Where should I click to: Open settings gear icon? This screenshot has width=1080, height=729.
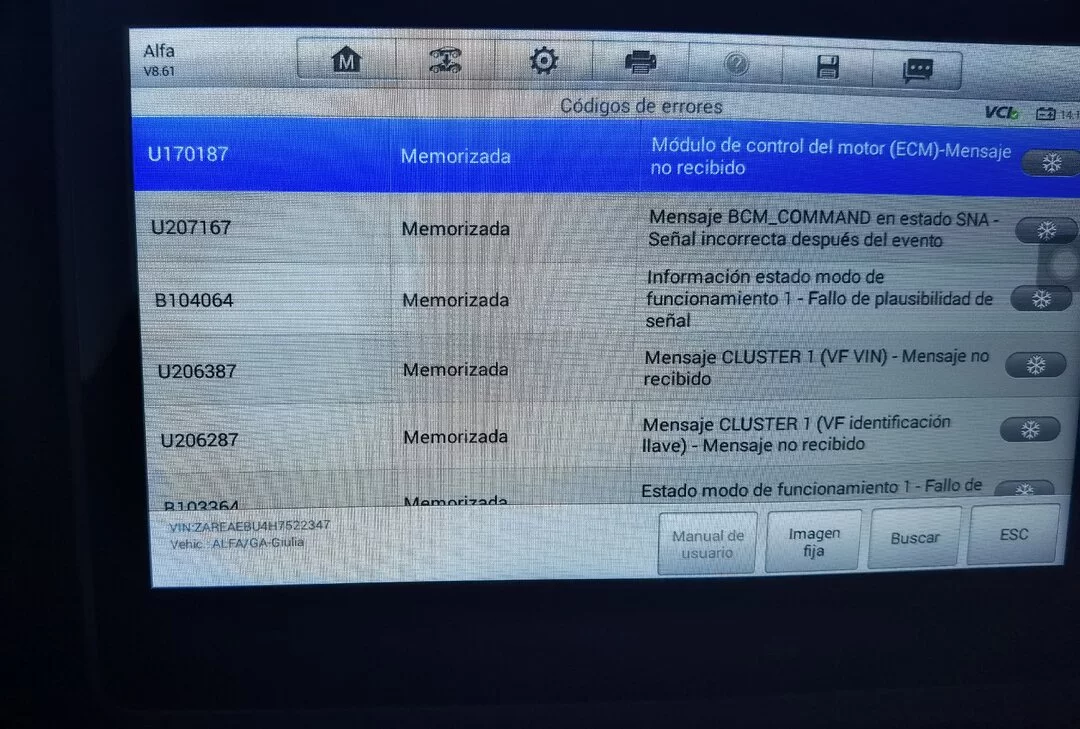(x=543, y=61)
